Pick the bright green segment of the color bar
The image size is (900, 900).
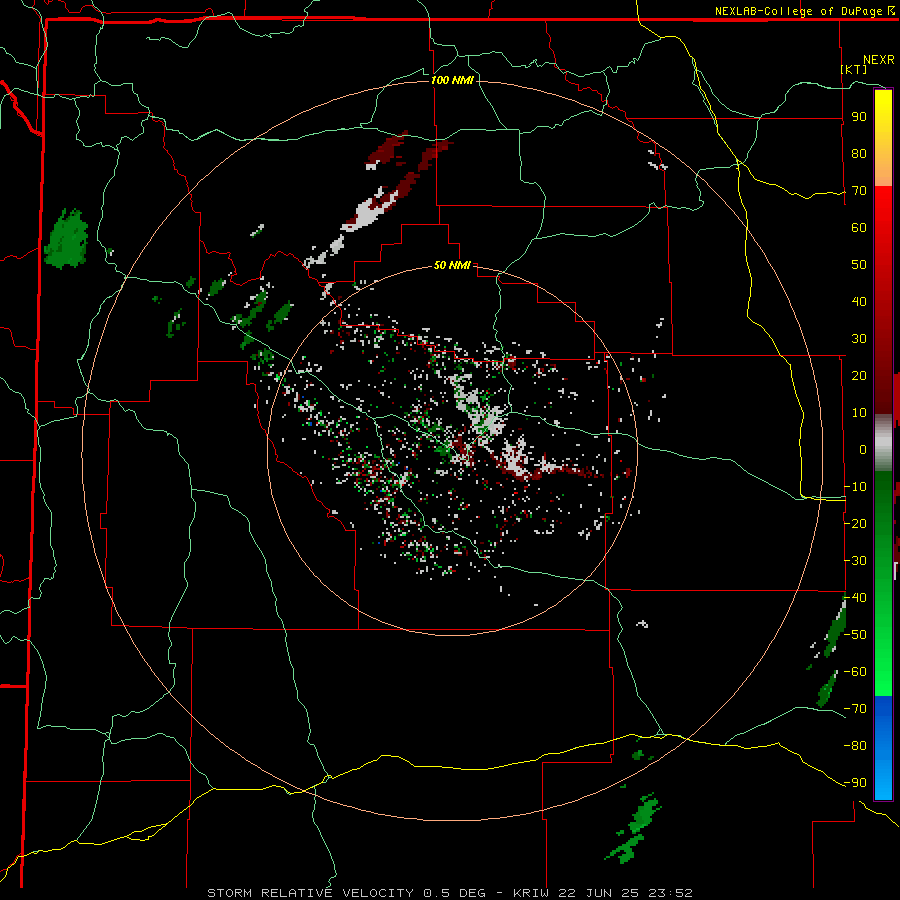click(883, 660)
